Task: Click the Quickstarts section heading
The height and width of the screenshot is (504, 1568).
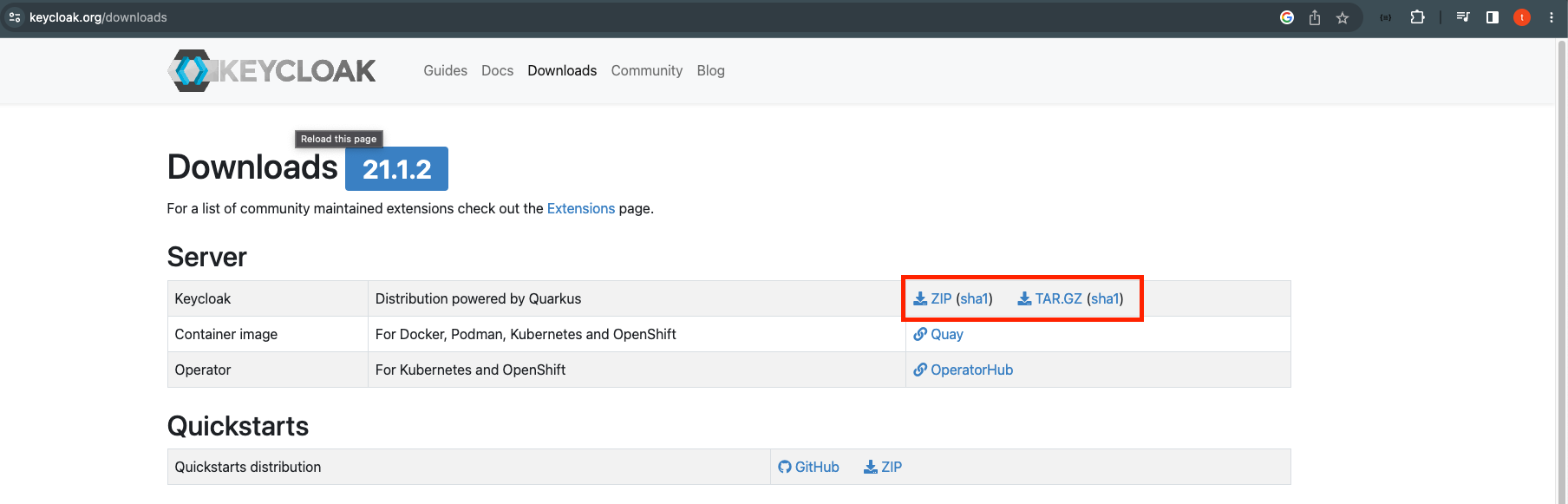Action: 238,426
